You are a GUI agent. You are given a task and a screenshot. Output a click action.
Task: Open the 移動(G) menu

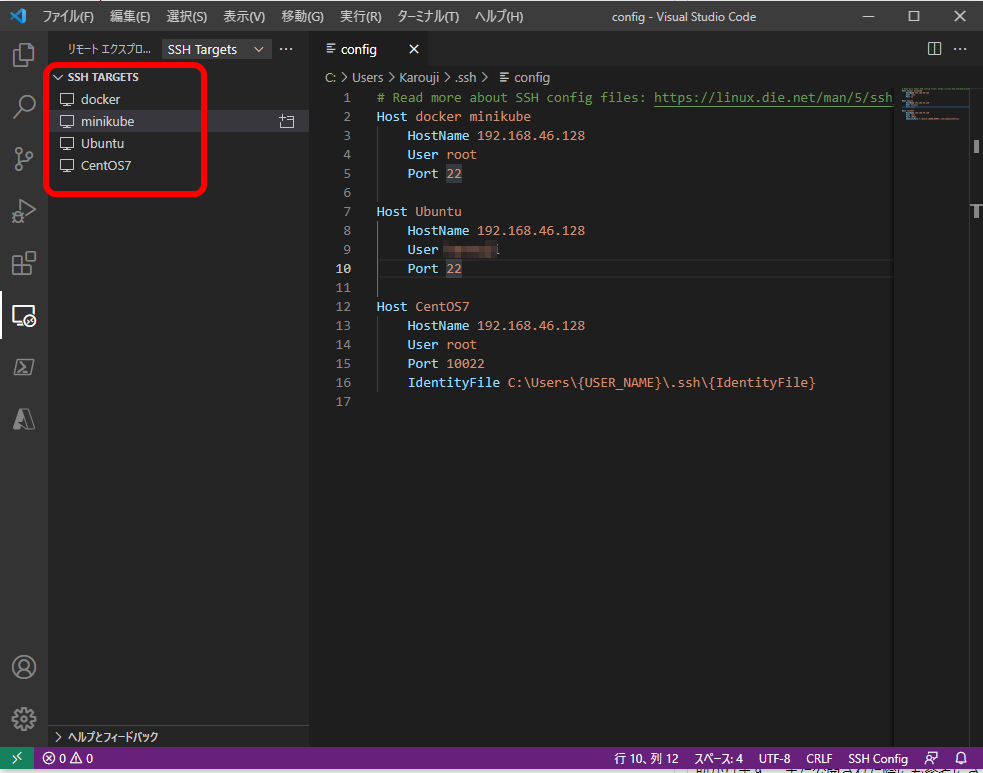302,16
